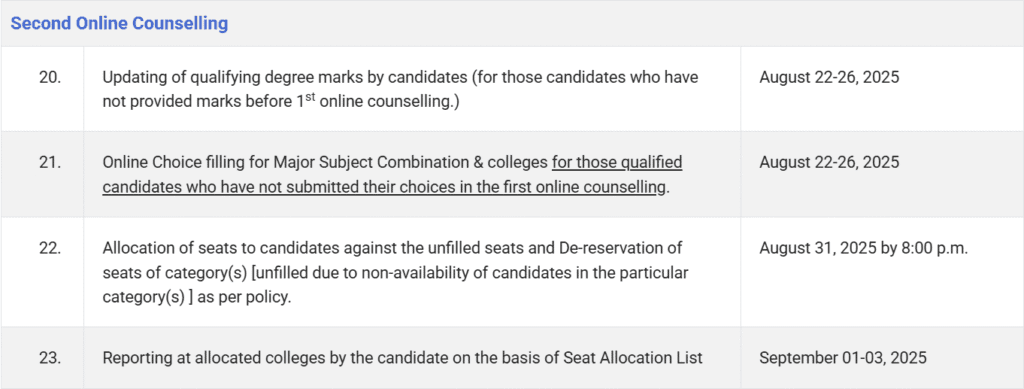
Task: Click the Reporting at allocated colleges text
Action: 402,358
